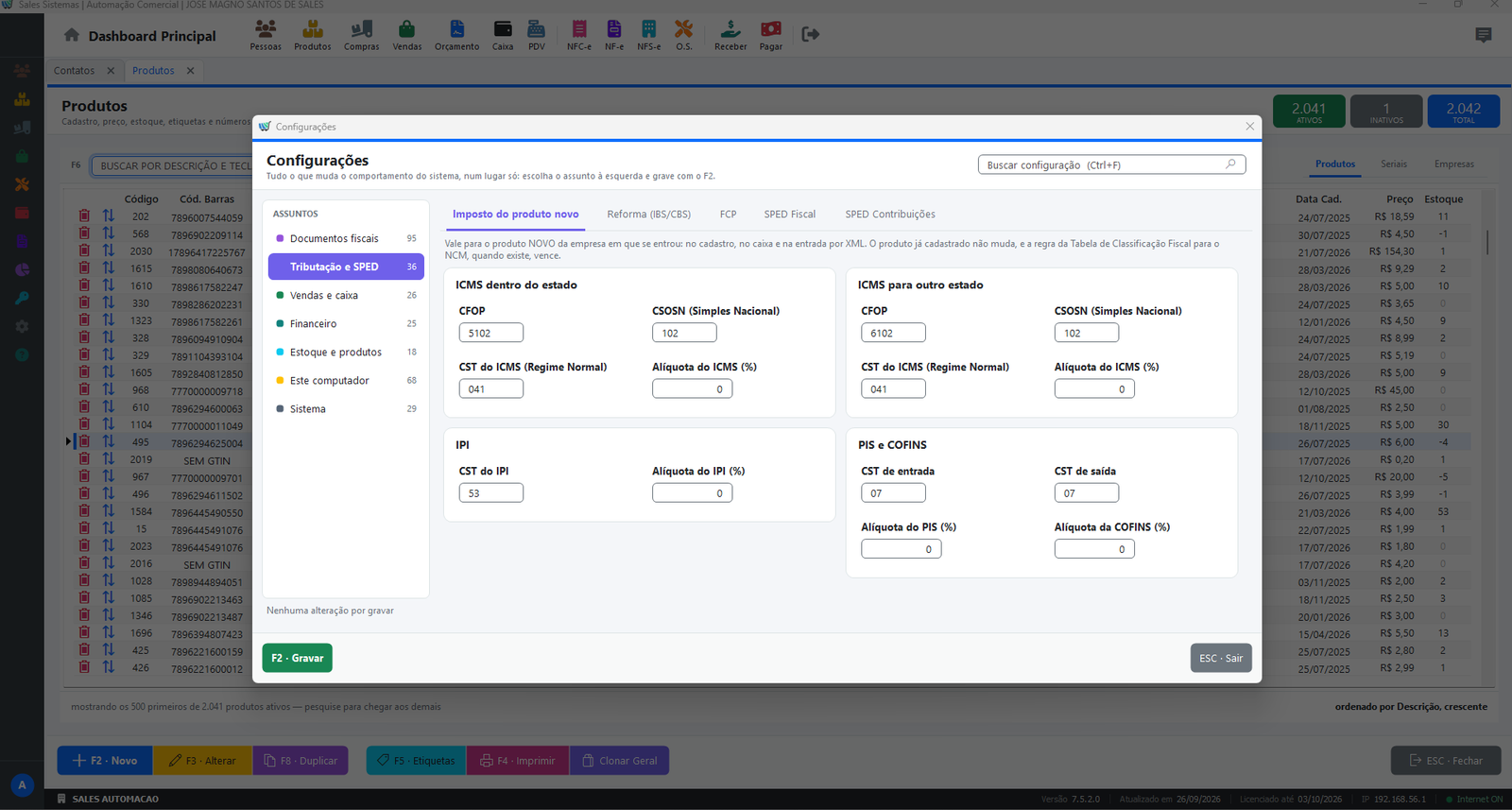Image resolution: width=1512 pixels, height=810 pixels.
Task: Open the Orçamento module
Action: pyautogui.click(x=456, y=35)
